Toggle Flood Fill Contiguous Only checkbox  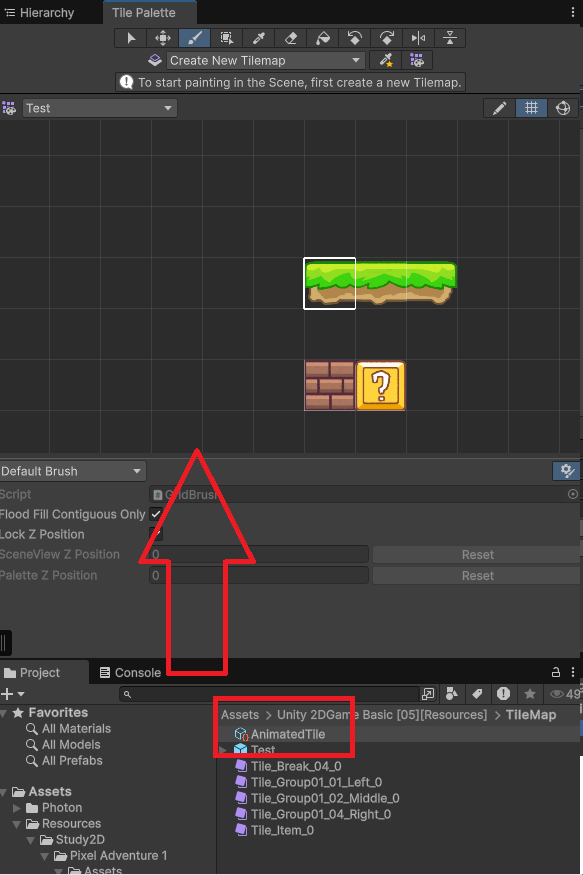[156, 514]
